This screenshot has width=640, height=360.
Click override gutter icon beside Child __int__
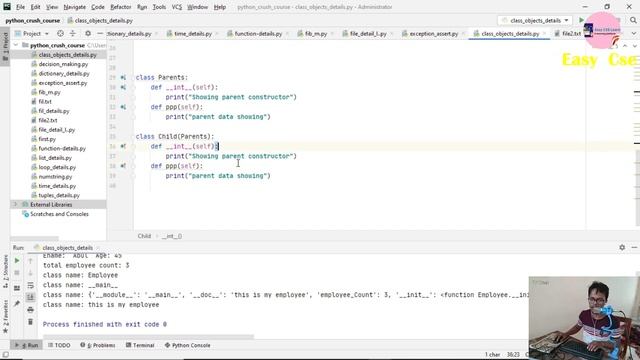coord(123,146)
